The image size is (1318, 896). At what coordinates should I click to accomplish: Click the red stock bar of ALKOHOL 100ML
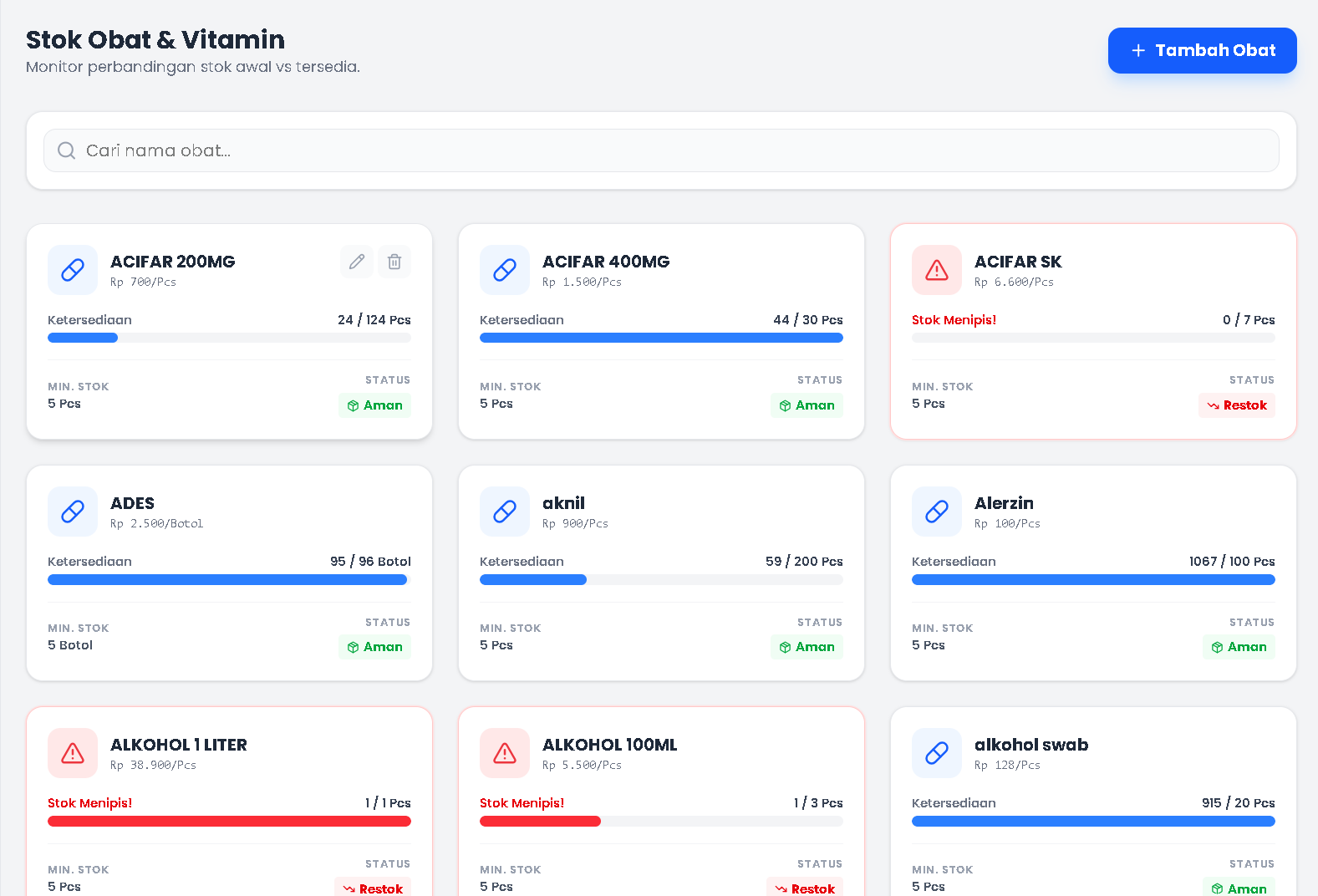click(661, 821)
